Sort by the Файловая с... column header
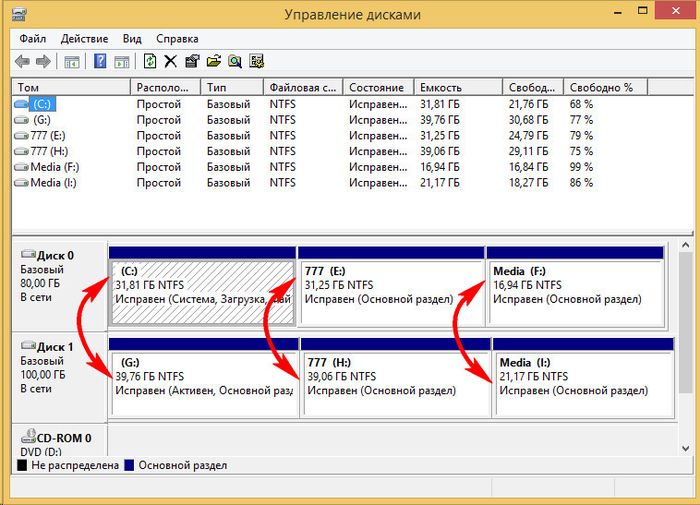 pyautogui.click(x=304, y=88)
